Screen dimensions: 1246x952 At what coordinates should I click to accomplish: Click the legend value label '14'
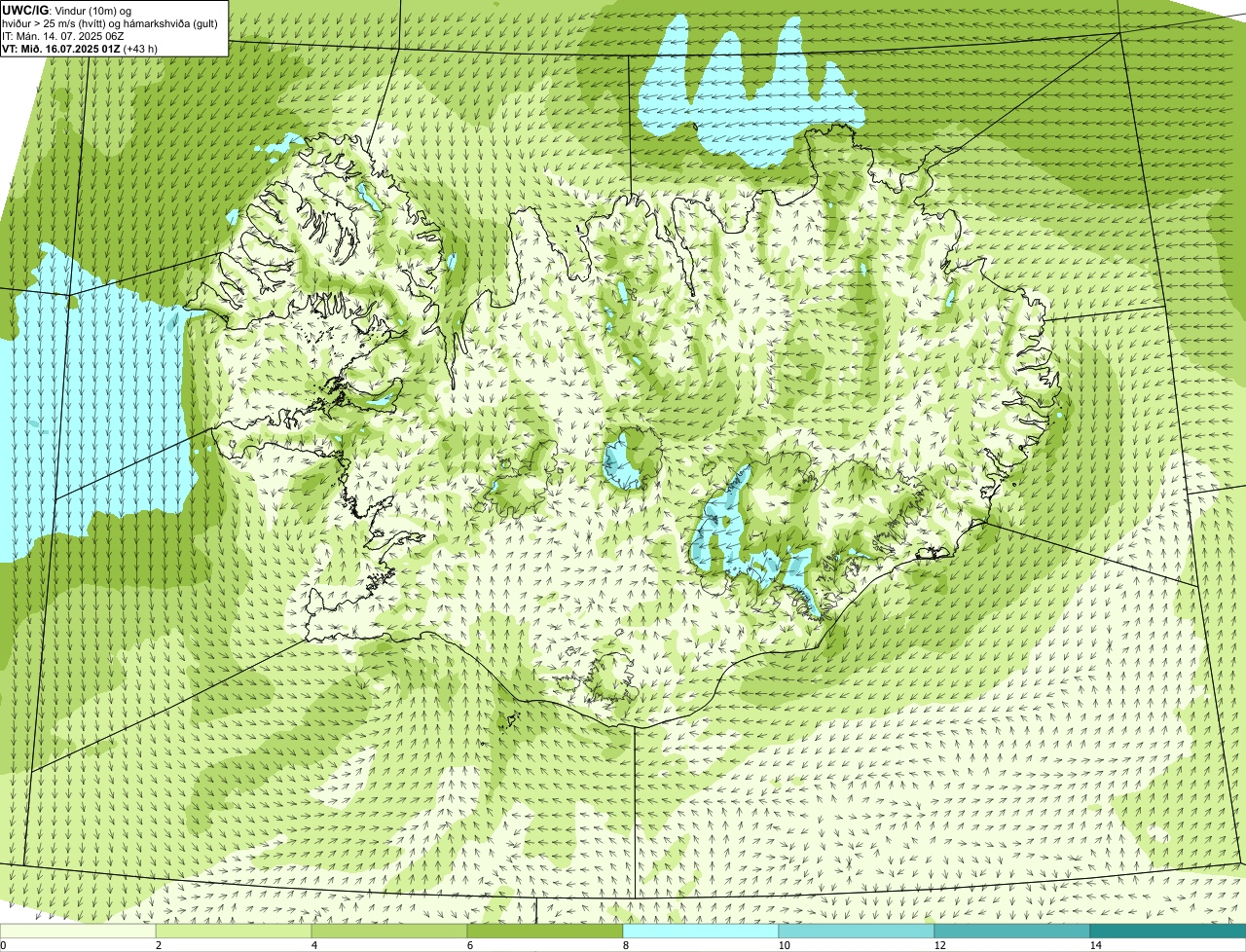click(x=1095, y=945)
